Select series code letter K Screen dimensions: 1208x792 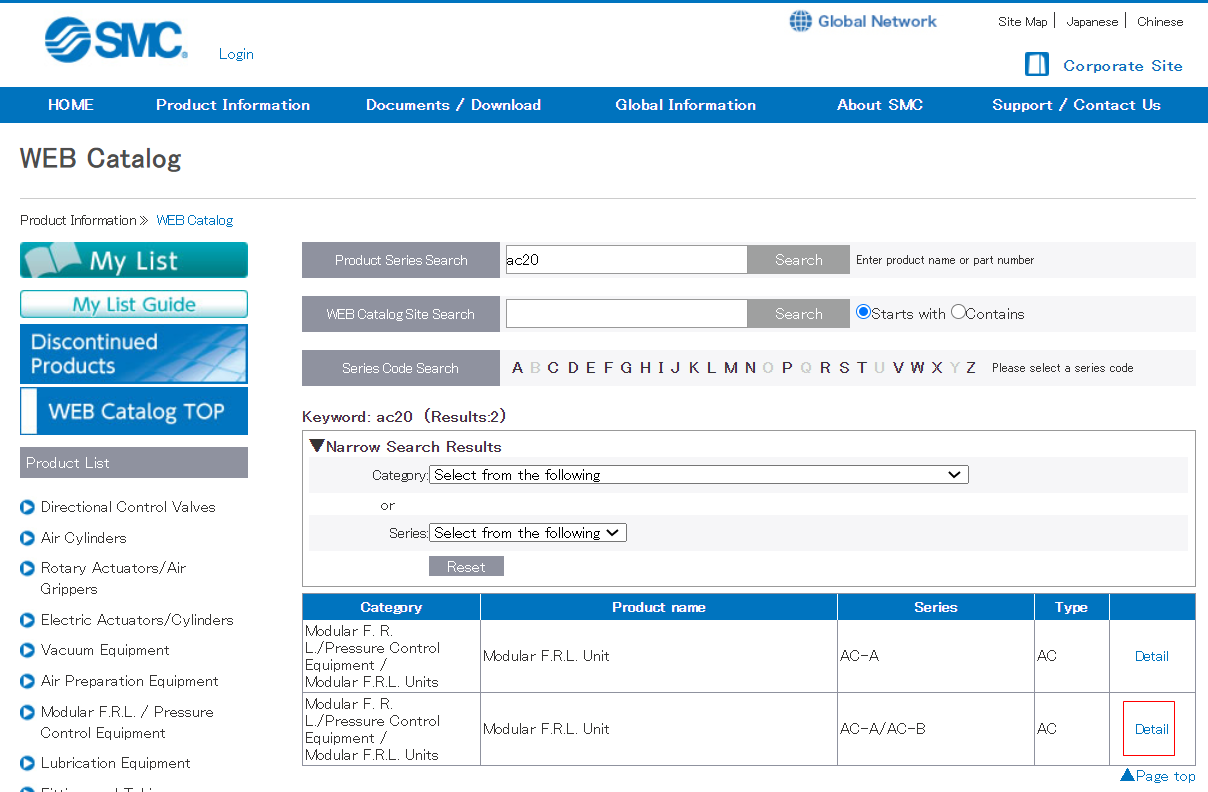point(694,368)
